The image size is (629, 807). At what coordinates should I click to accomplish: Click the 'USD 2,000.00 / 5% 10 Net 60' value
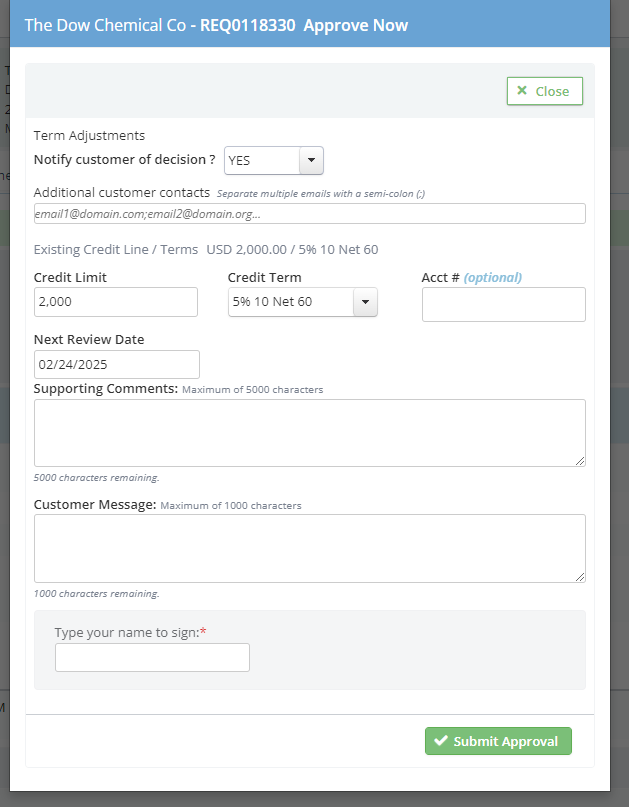292,250
